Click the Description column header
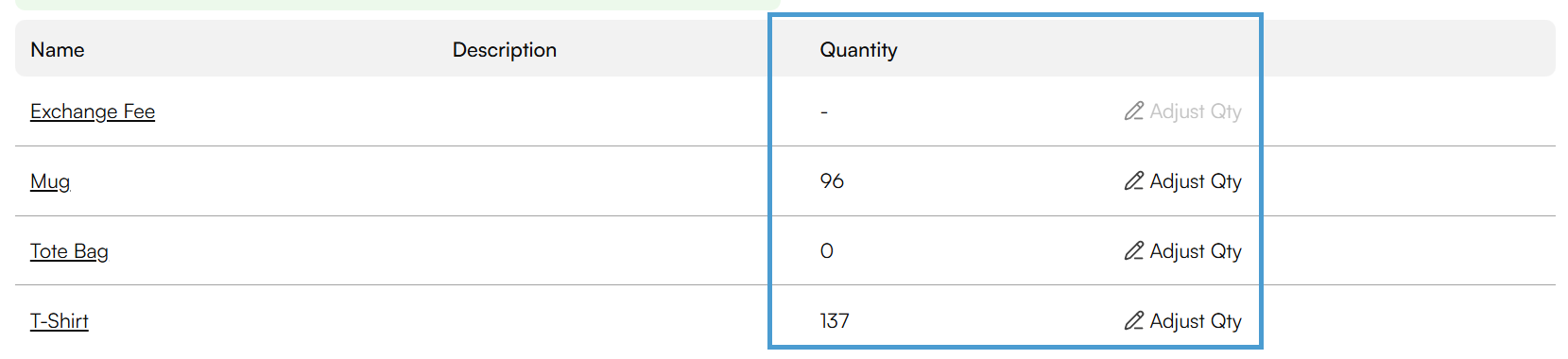The width and height of the screenshot is (1568, 359). (x=505, y=50)
